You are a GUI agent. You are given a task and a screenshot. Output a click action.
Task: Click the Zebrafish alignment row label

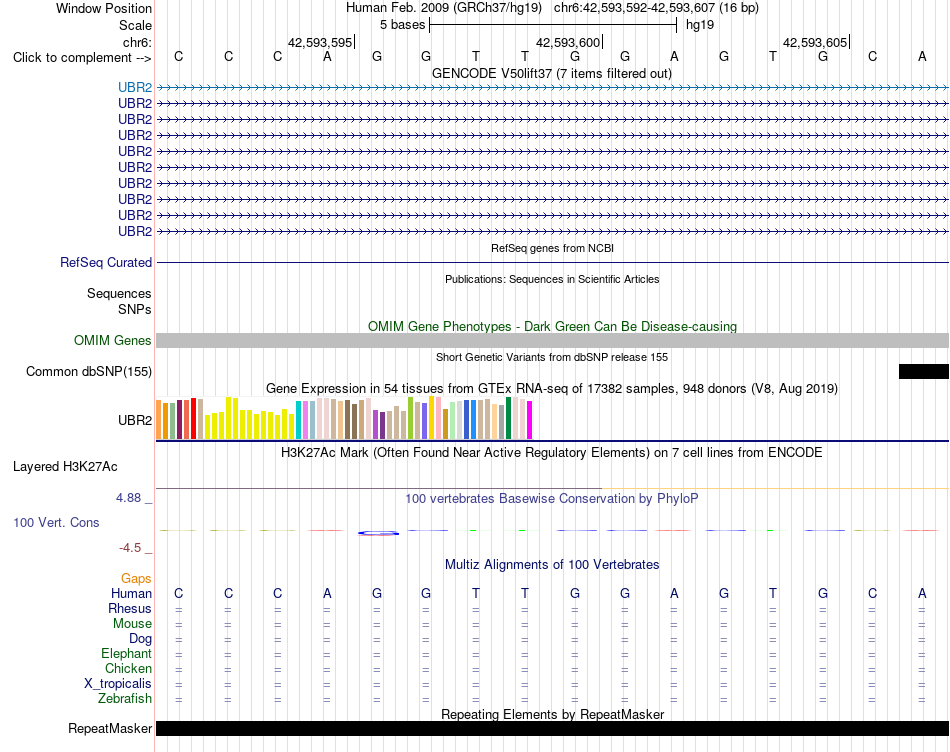125,699
